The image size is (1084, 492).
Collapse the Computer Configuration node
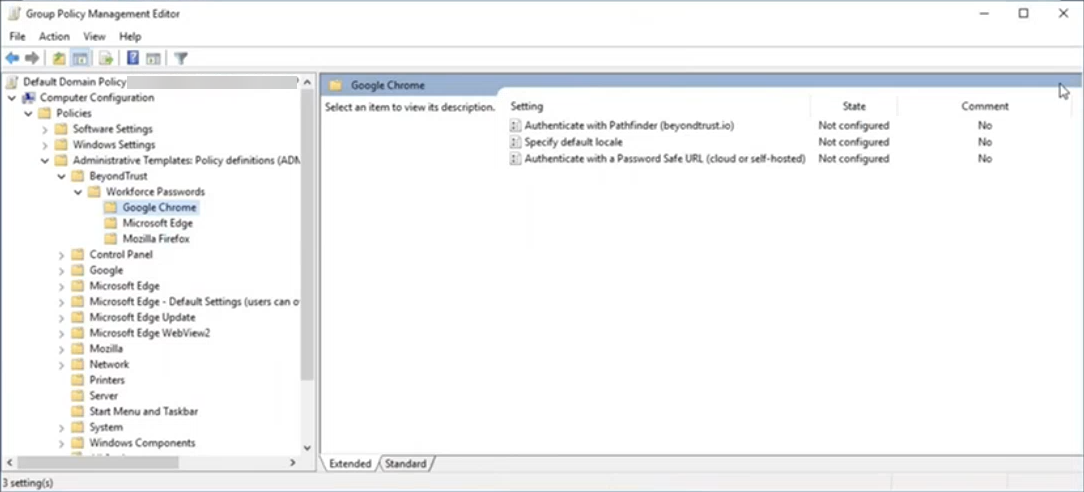12,98
